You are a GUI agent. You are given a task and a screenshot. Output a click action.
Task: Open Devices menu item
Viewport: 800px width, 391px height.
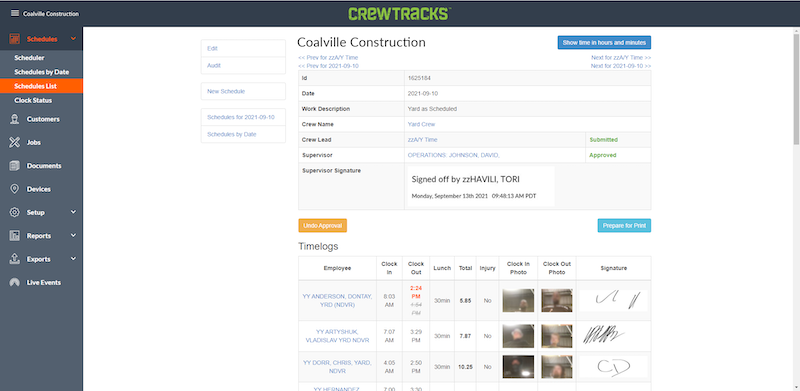click(39, 189)
